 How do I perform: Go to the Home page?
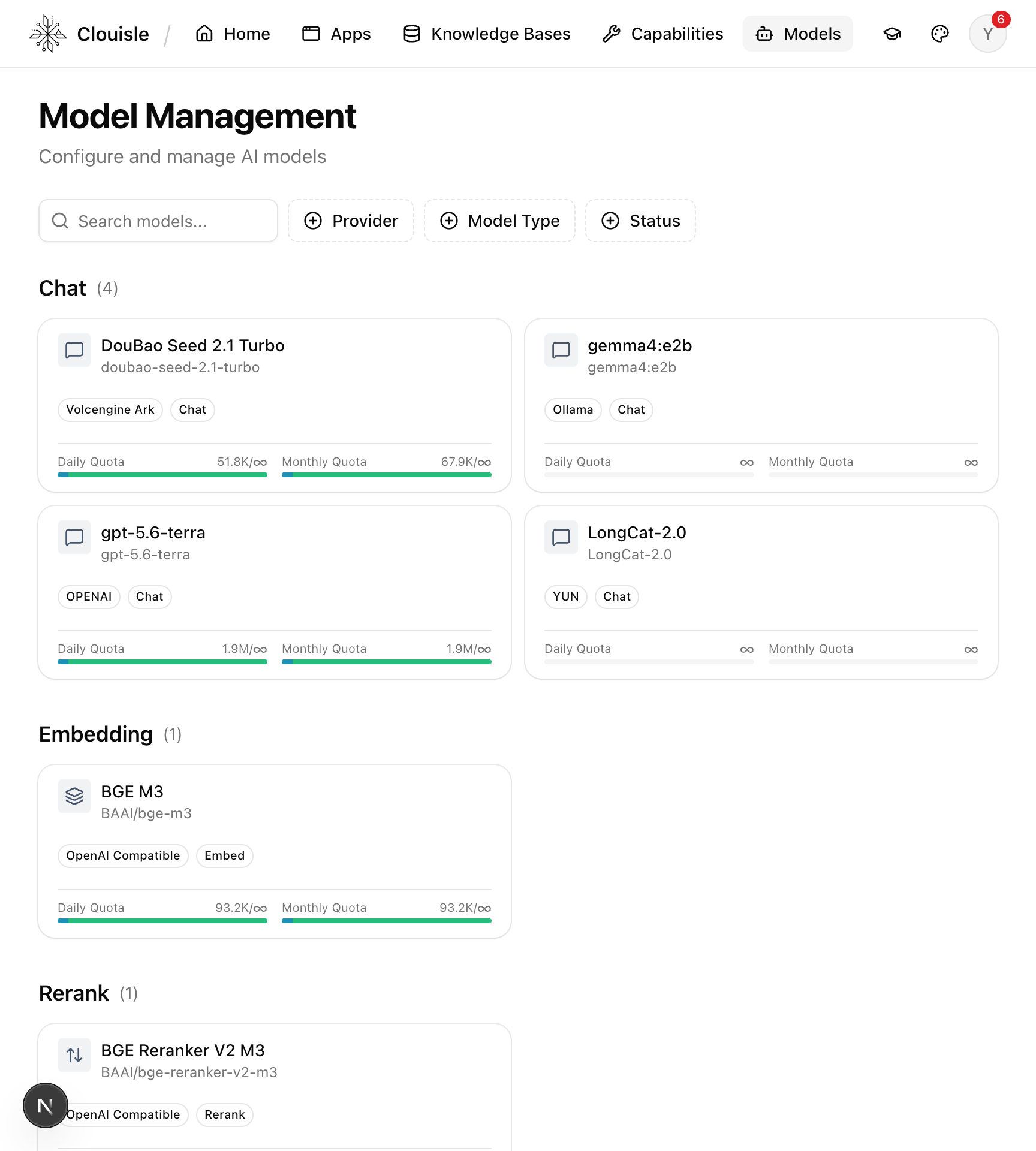pyautogui.click(x=233, y=34)
